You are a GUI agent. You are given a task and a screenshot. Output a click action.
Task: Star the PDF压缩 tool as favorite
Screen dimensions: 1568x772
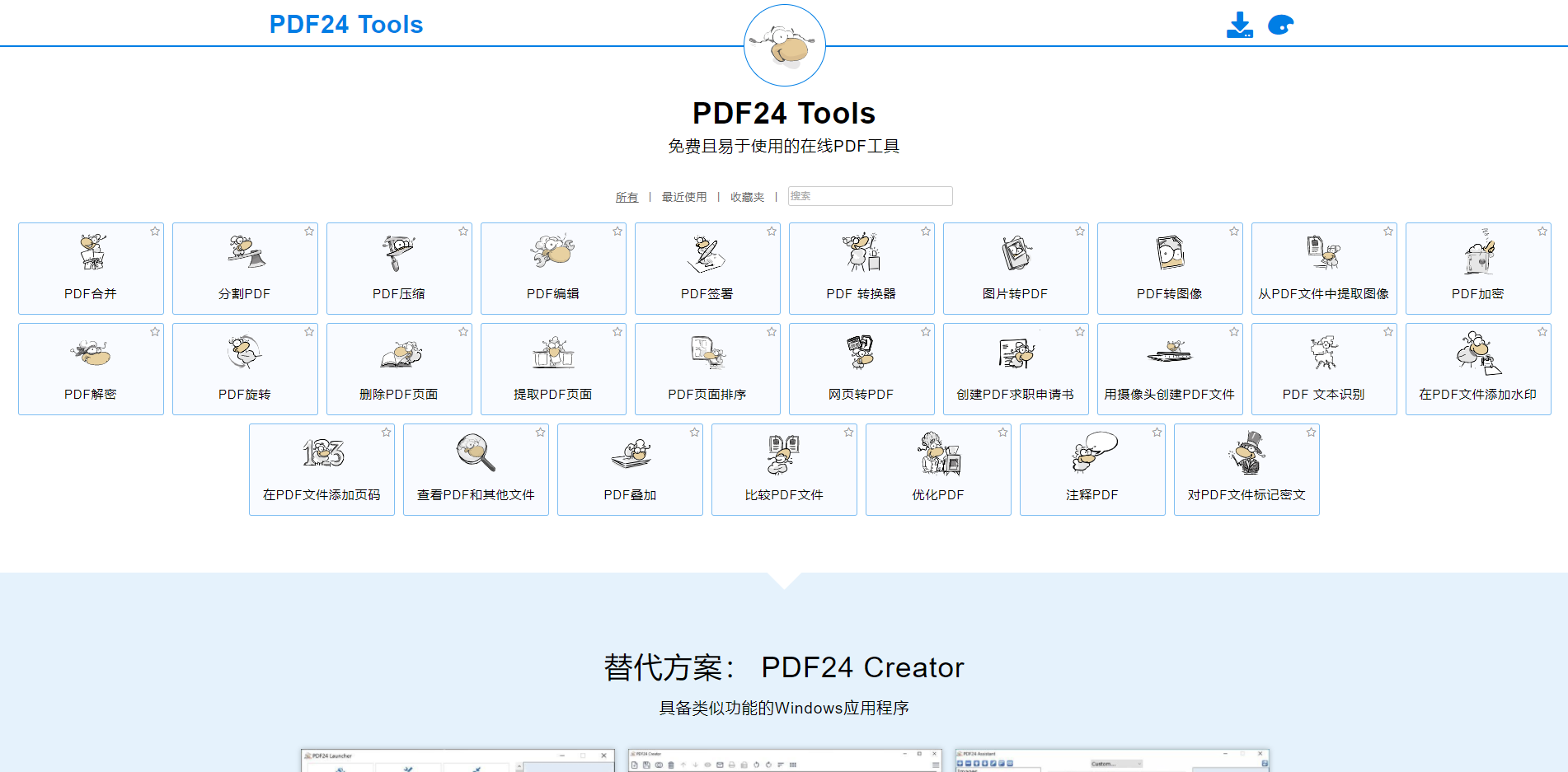coord(462,232)
